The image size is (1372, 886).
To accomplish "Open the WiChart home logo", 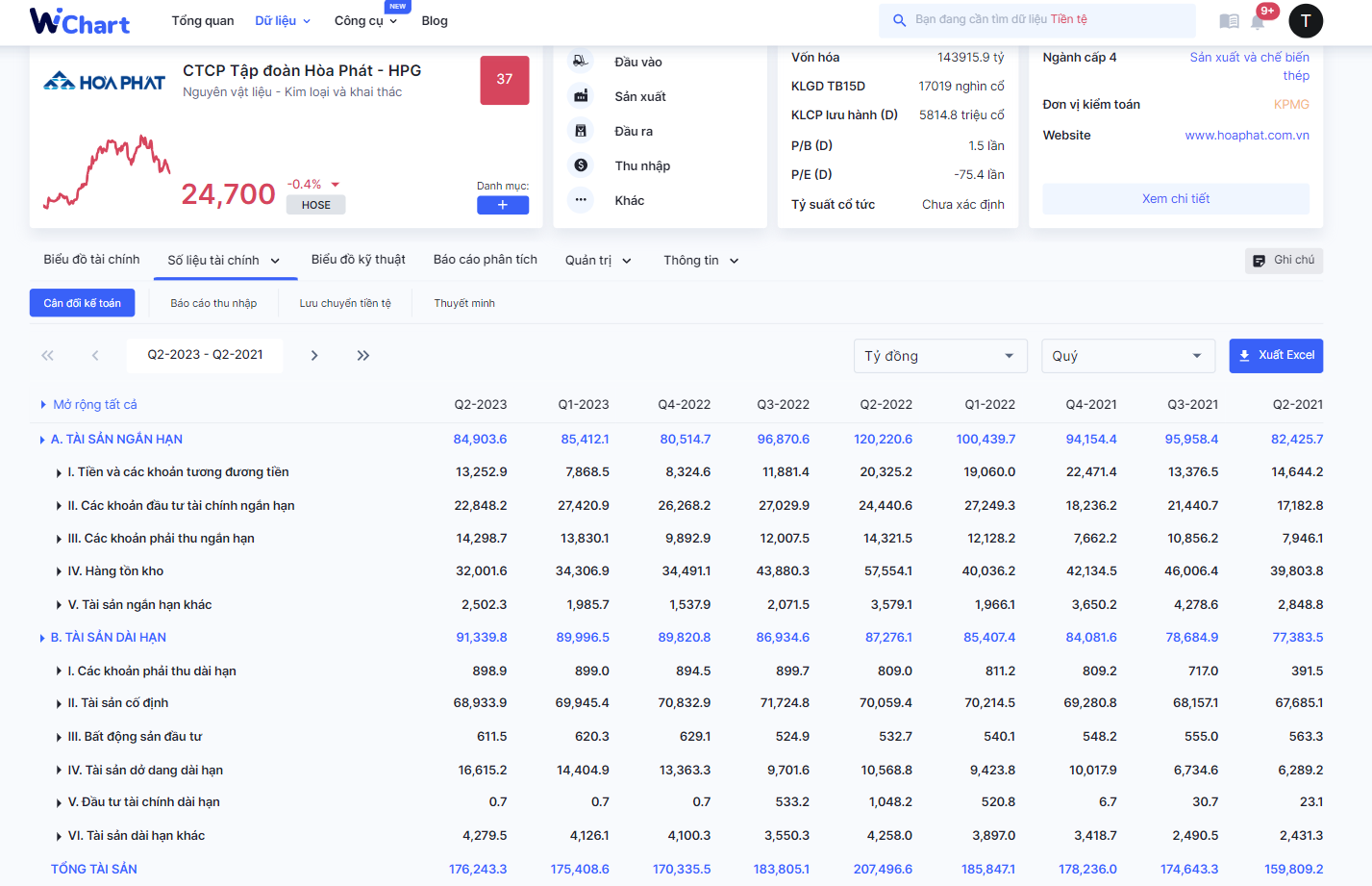I will click(80, 21).
